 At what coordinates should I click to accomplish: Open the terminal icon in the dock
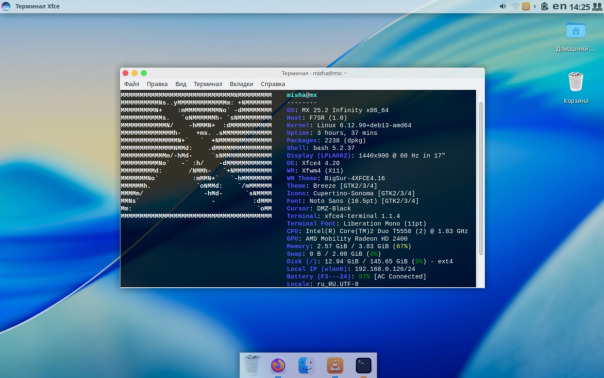pos(363,365)
